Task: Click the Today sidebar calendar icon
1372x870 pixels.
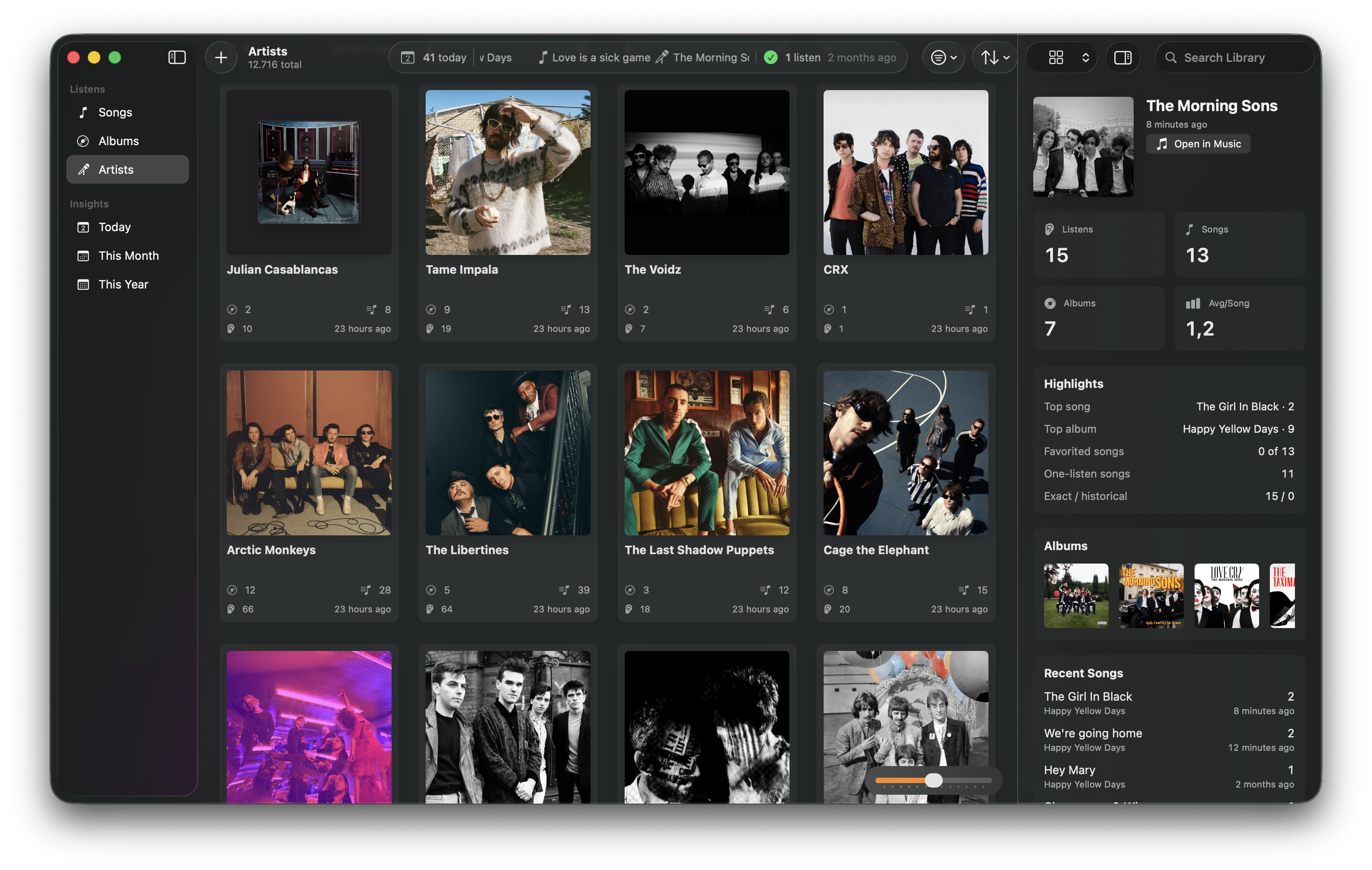Action: click(x=83, y=227)
